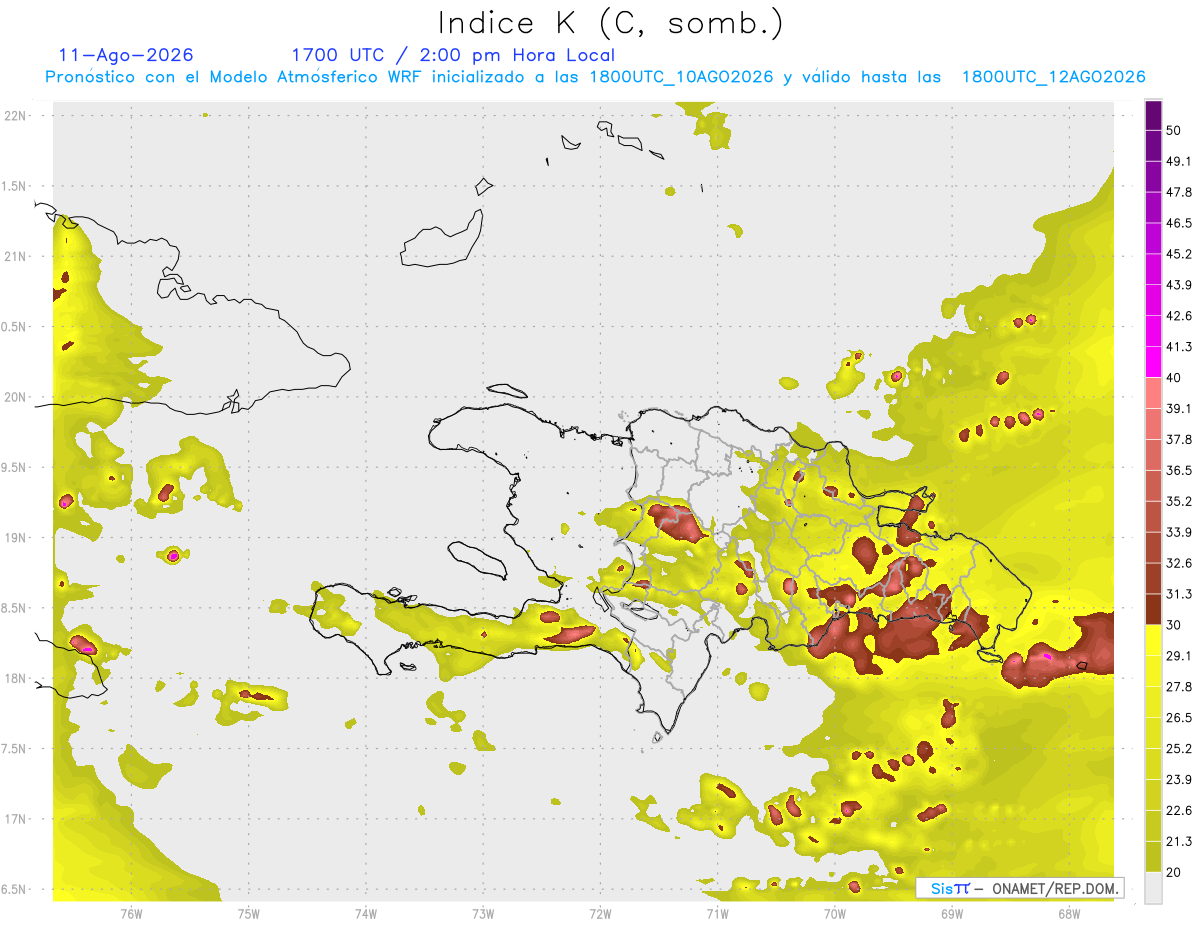Image resolution: width=1200 pixels, height=927 pixels.
Task: Click the 21N latitude label
Action: tap(15, 256)
